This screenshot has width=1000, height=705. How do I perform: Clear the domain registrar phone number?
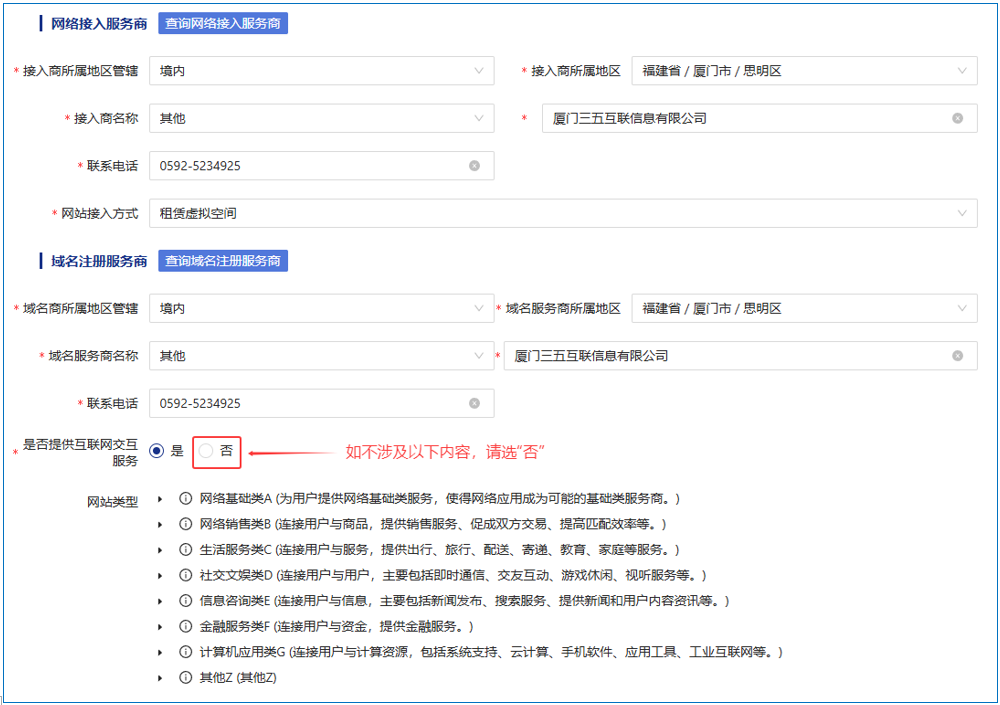click(x=474, y=404)
